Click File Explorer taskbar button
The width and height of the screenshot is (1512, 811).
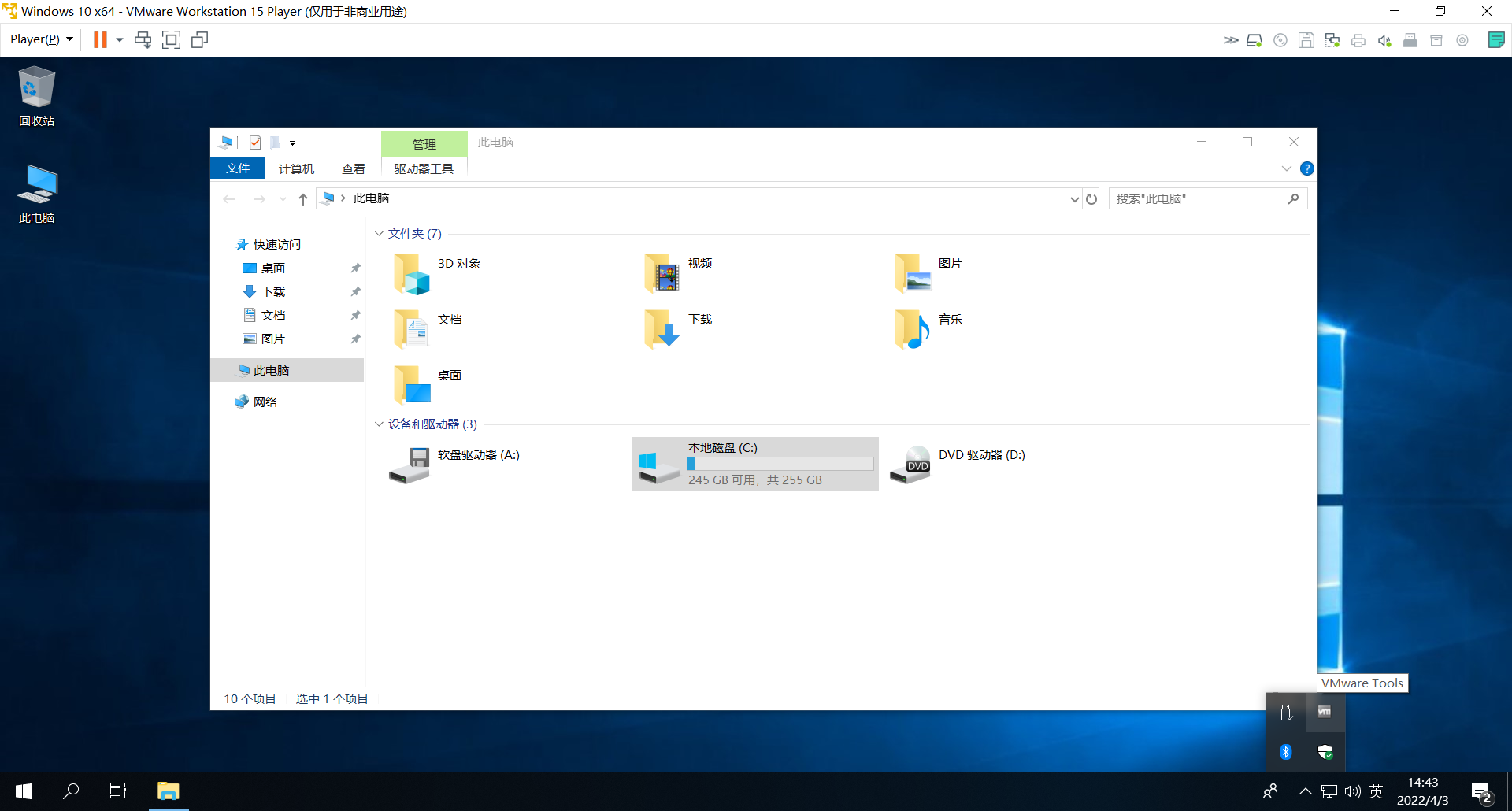click(x=169, y=791)
